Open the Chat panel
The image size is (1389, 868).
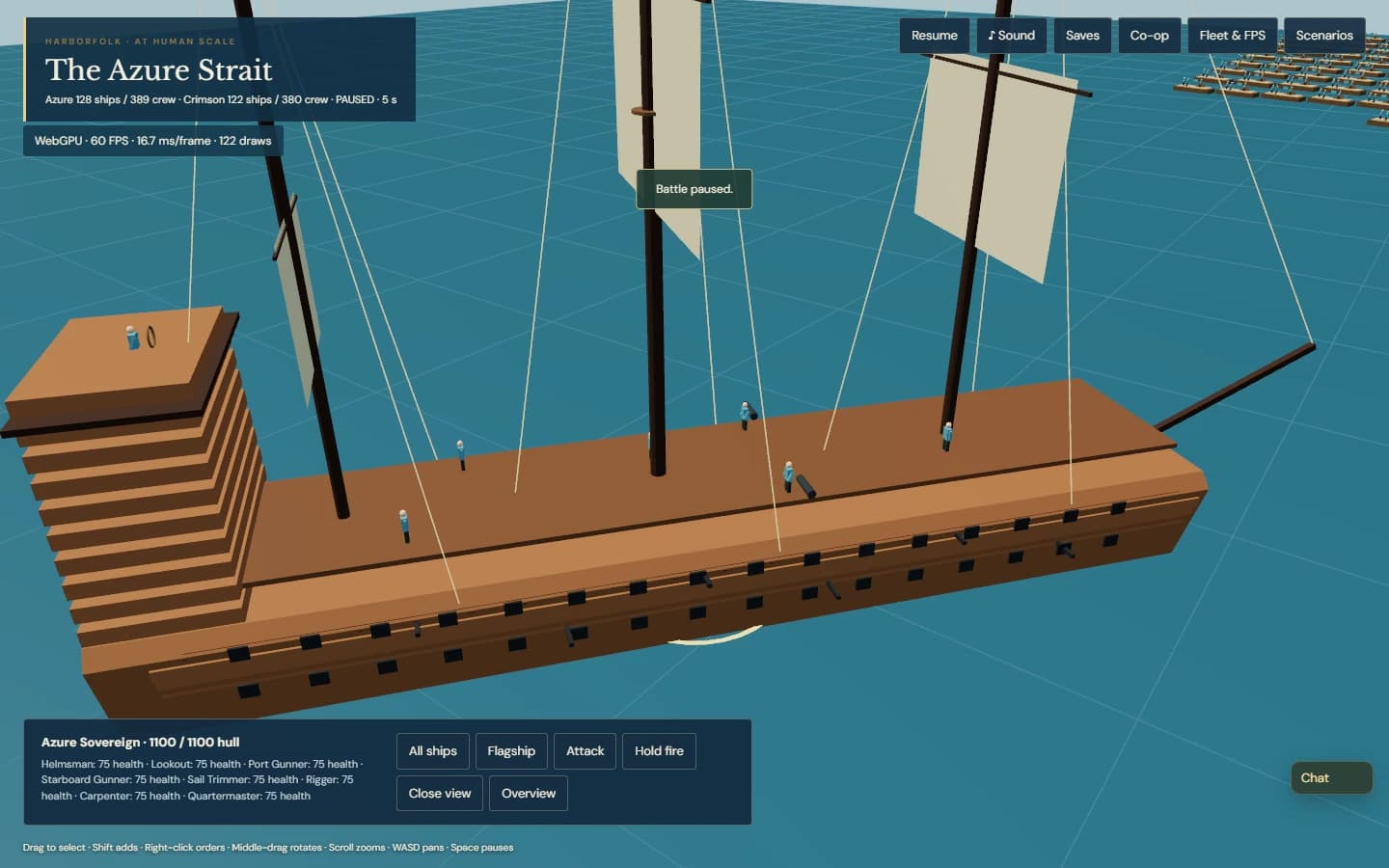click(1331, 778)
